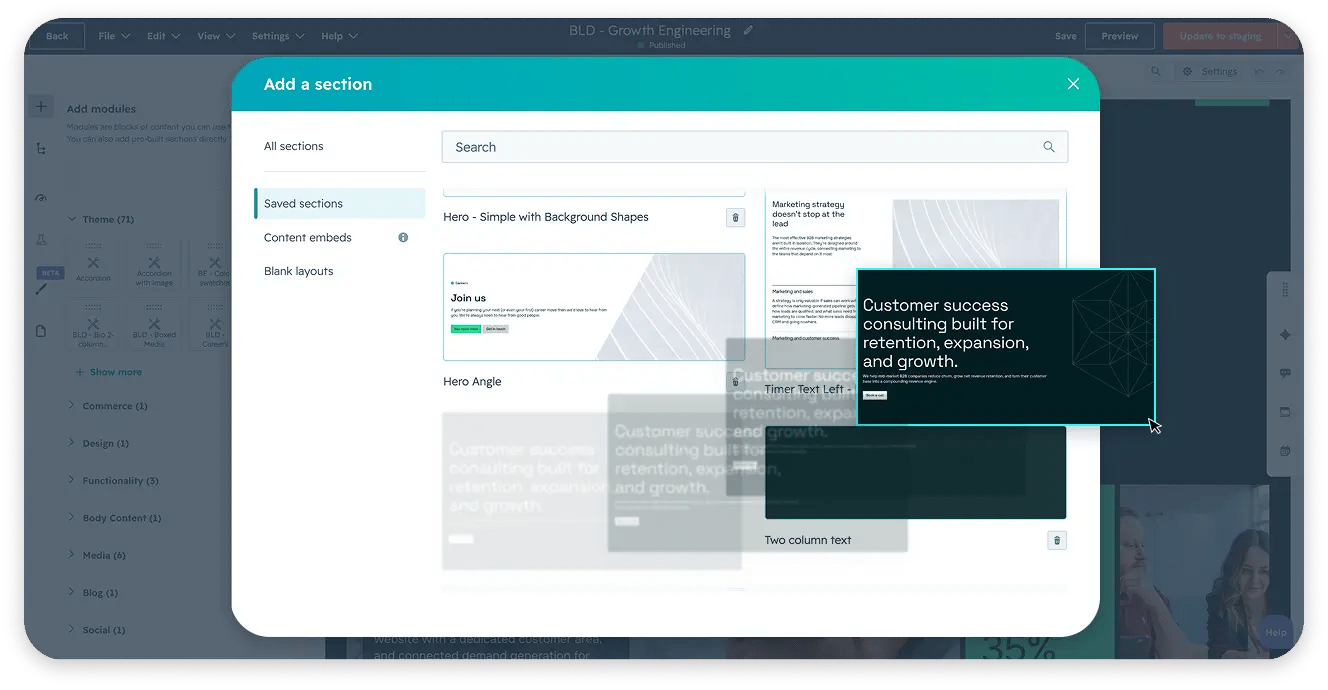Expand the Social (1) group
The width and height of the screenshot is (1328, 690).
(x=96, y=630)
